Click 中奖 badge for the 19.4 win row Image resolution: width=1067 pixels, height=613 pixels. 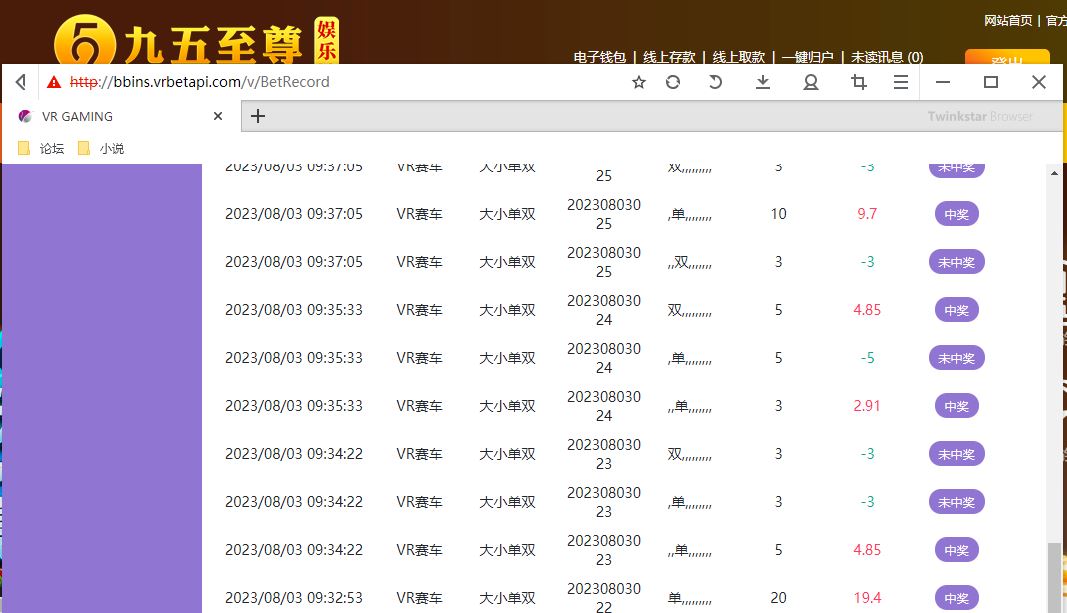pyautogui.click(x=957, y=598)
